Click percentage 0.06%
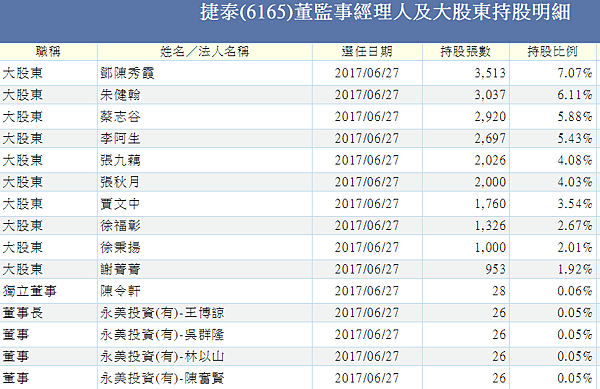This screenshot has height=389, width=600. tap(575, 291)
